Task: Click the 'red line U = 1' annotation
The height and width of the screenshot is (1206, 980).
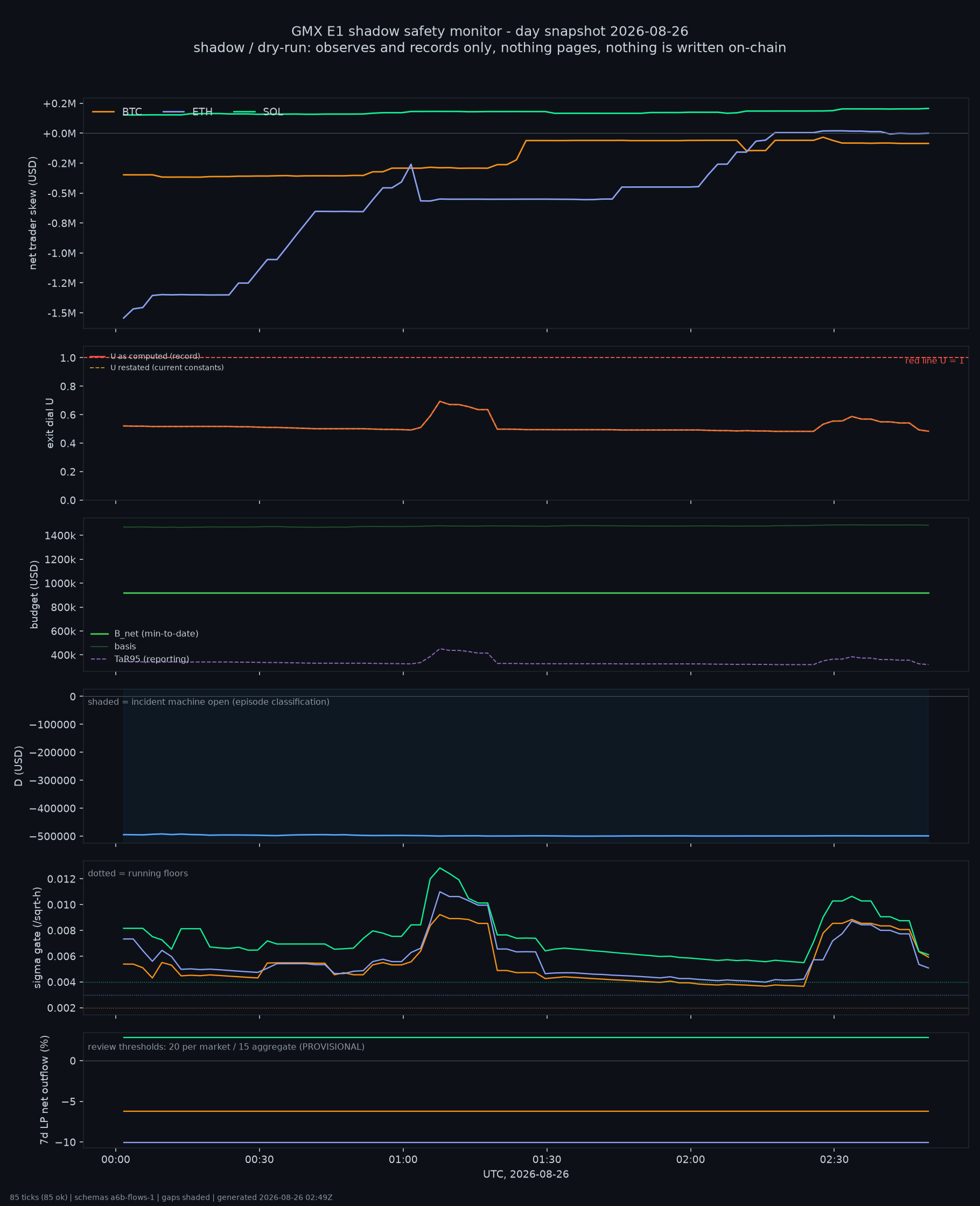Action: coord(934,361)
